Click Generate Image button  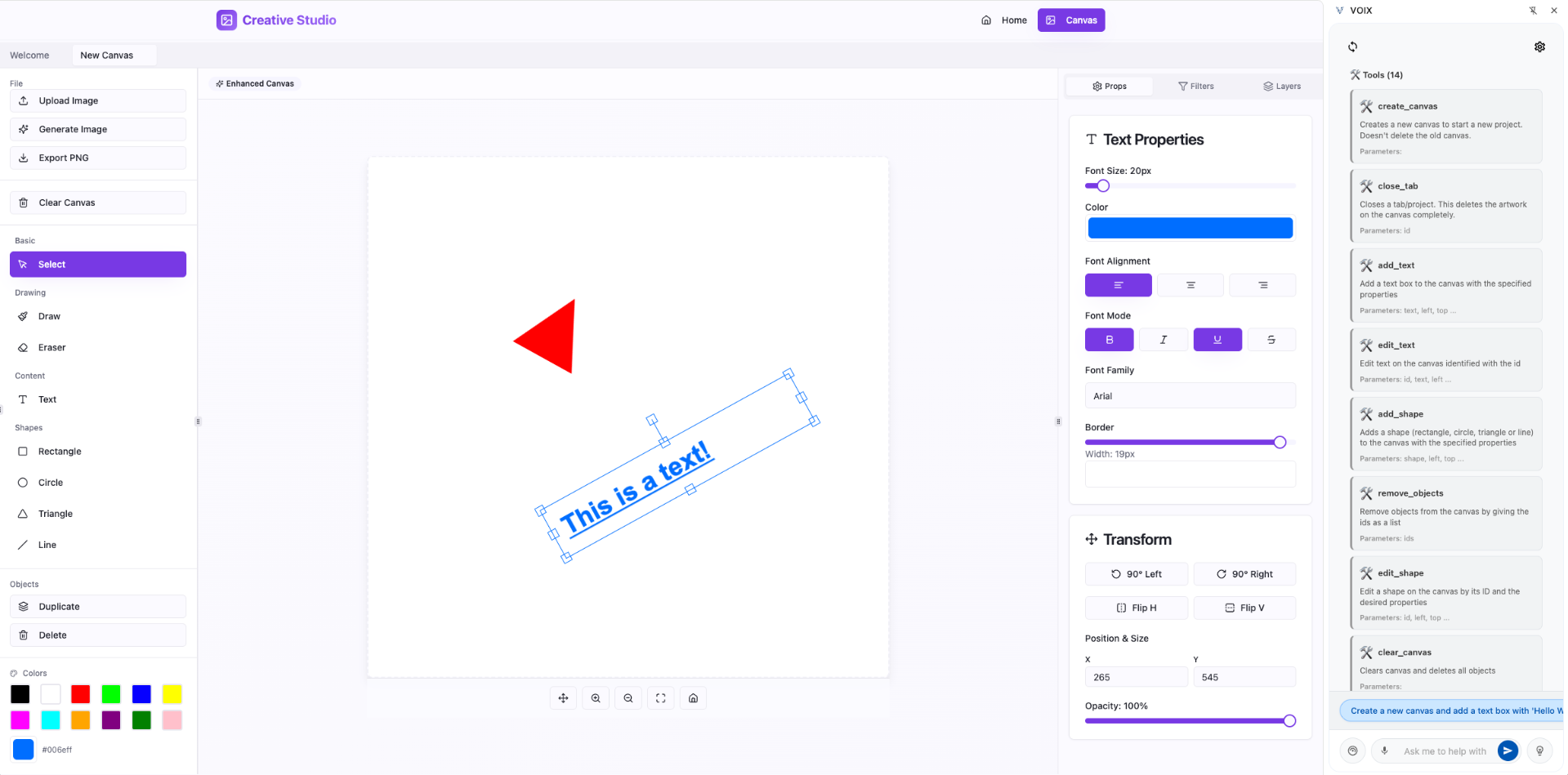98,129
